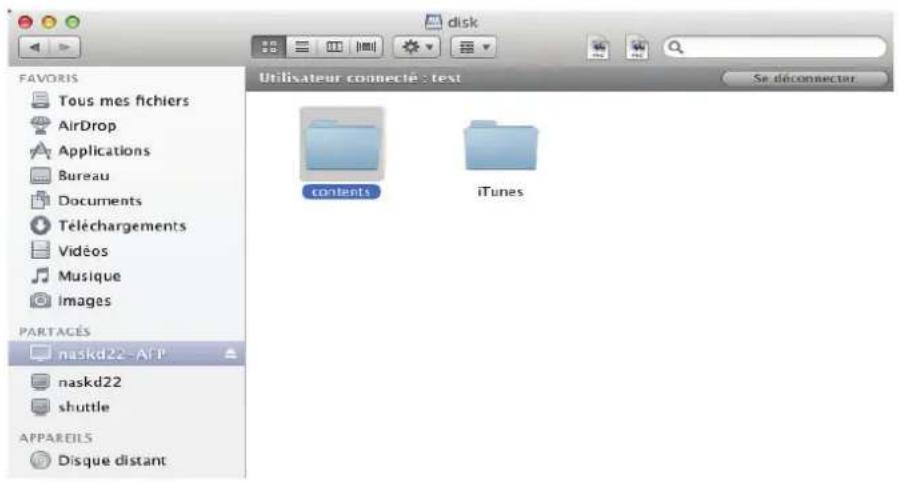Screen dimensions: 899x482
Task: Open Disque distant under Appareils
Action: click(x=110, y=461)
